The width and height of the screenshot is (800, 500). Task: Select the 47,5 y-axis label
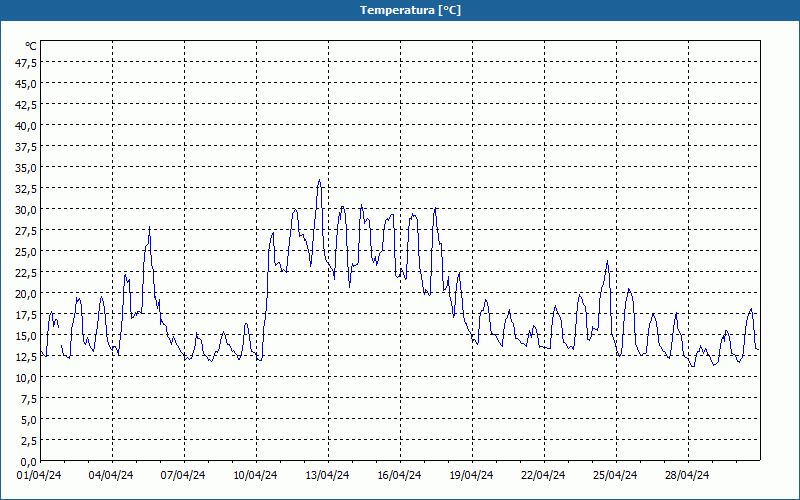26,63
